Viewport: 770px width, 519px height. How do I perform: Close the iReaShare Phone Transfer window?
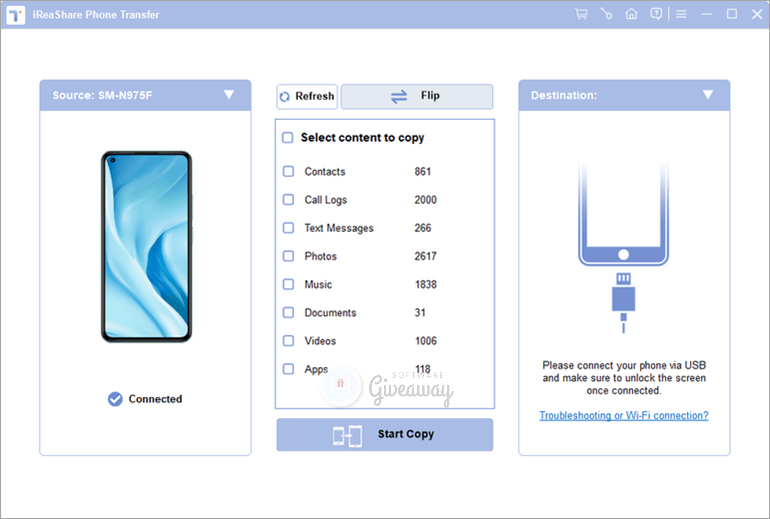[757, 14]
